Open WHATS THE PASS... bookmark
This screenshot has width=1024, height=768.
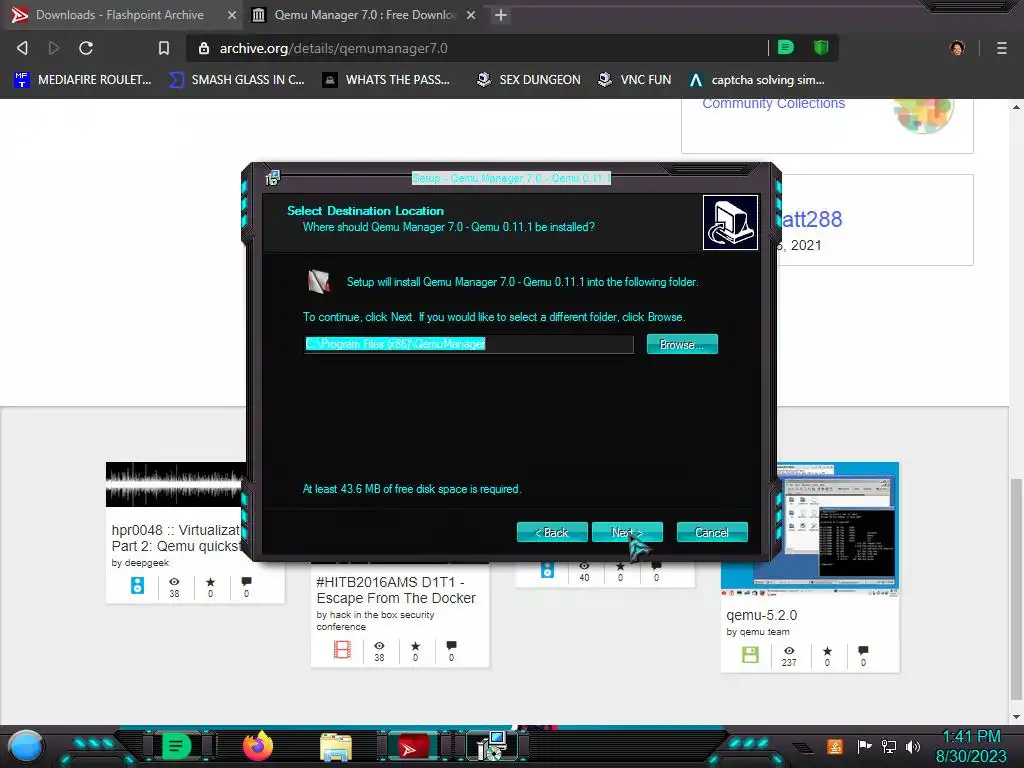click(387, 80)
